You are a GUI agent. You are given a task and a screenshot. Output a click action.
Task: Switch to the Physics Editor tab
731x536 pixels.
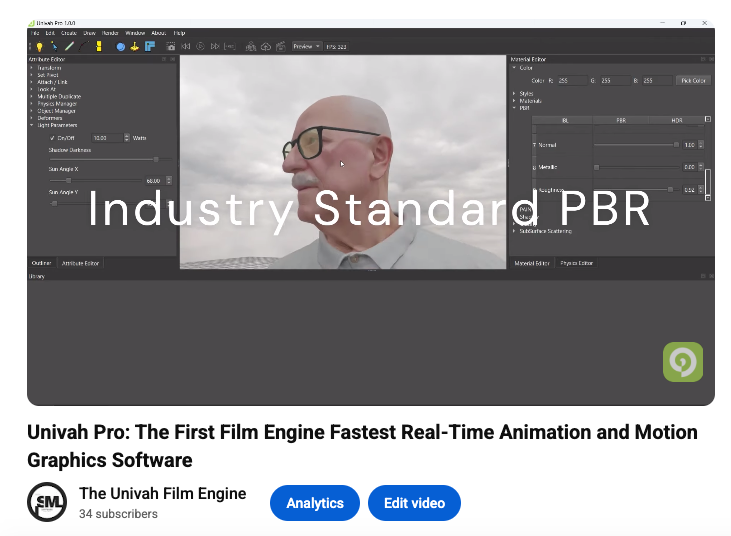click(x=577, y=263)
